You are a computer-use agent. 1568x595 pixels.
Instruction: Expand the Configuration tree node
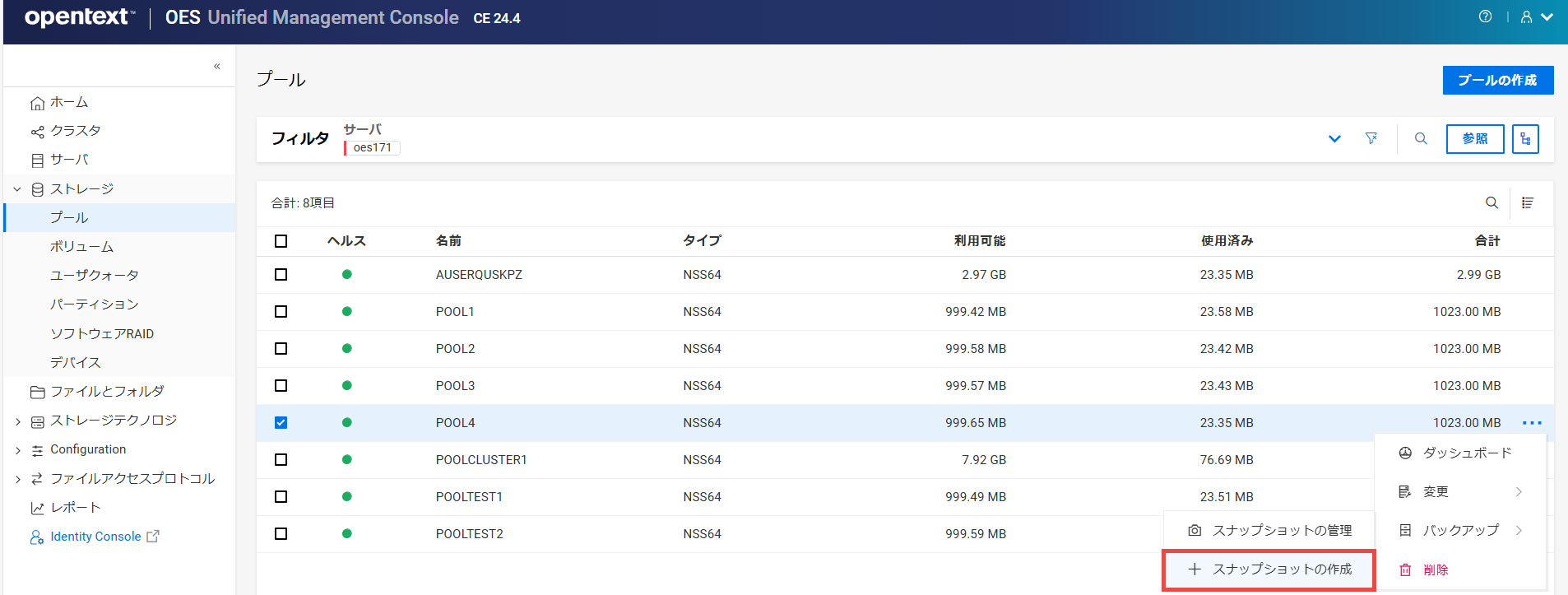[18, 450]
